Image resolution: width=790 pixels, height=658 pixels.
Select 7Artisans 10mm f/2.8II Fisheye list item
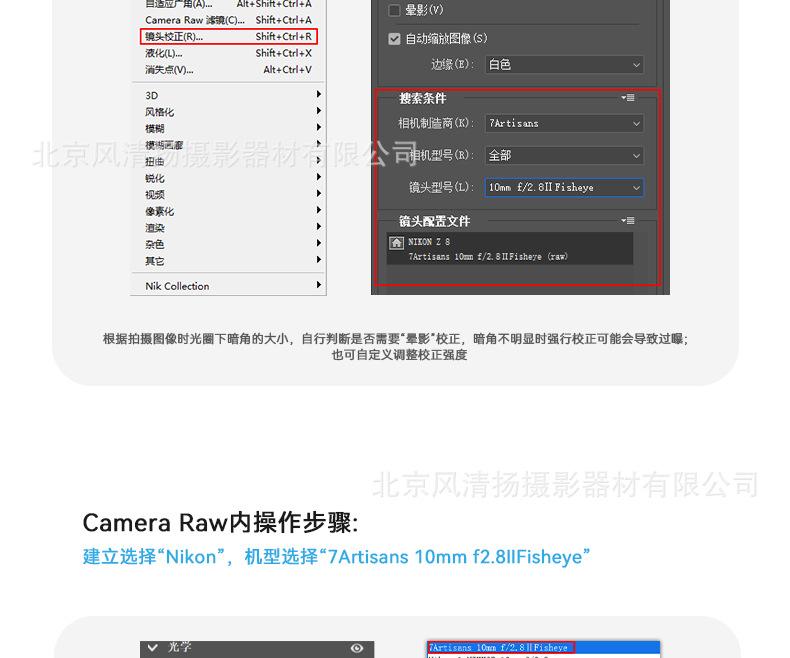[x=501, y=648]
